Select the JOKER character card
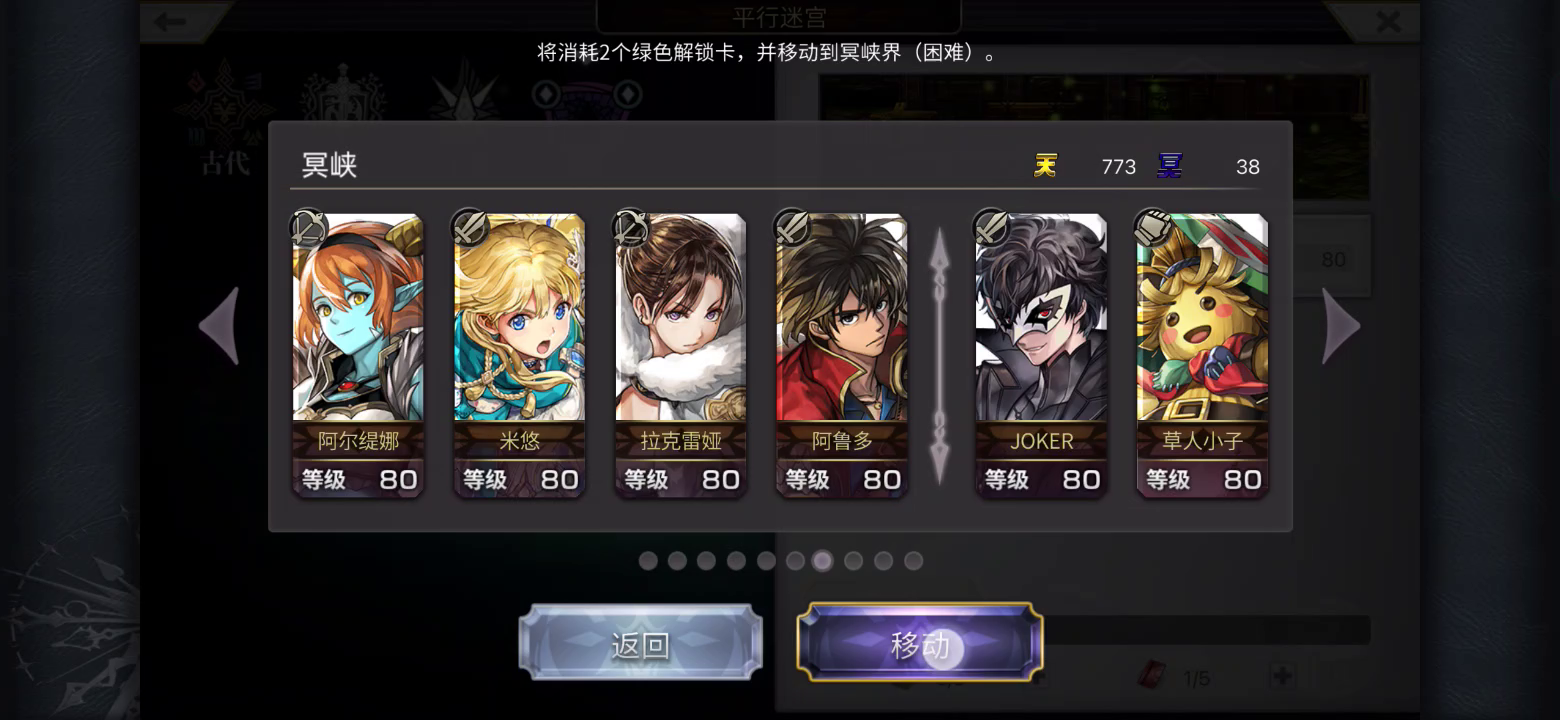Viewport: 1560px width, 720px height. pyautogui.click(x=1041, y=354)
